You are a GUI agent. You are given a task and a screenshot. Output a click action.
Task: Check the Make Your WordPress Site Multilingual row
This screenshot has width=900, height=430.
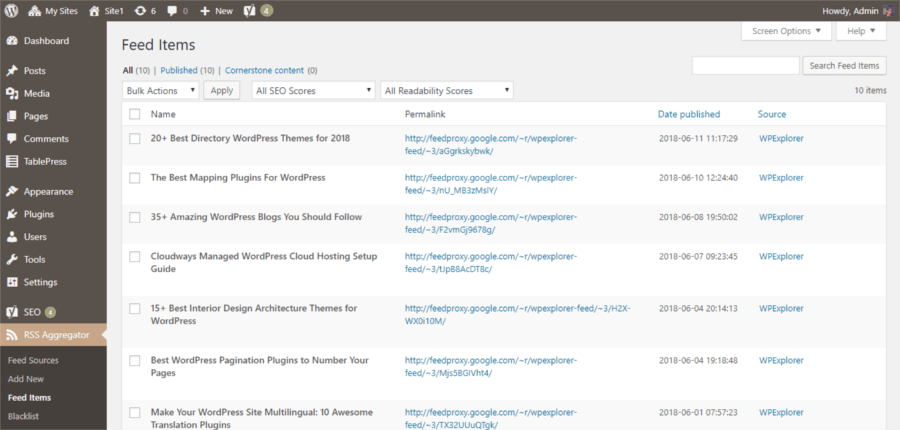coord(135,412)
